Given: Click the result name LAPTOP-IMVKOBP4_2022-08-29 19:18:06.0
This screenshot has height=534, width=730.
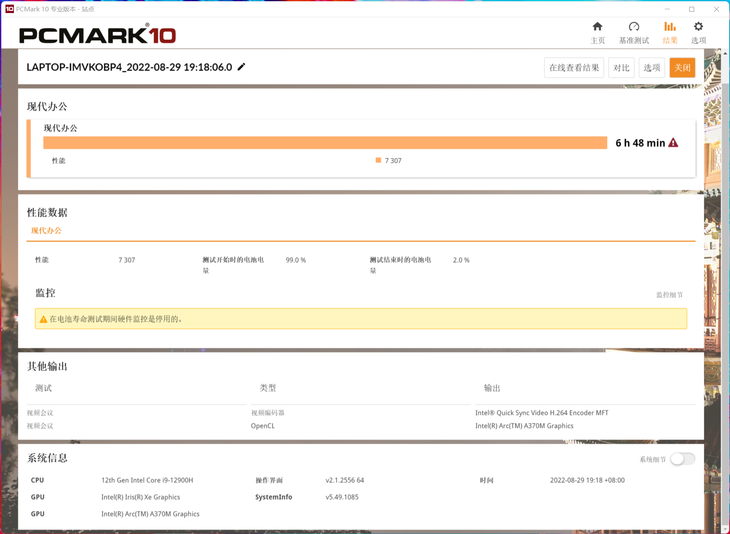Looking at the screenshot, I should tap(129, 67).
